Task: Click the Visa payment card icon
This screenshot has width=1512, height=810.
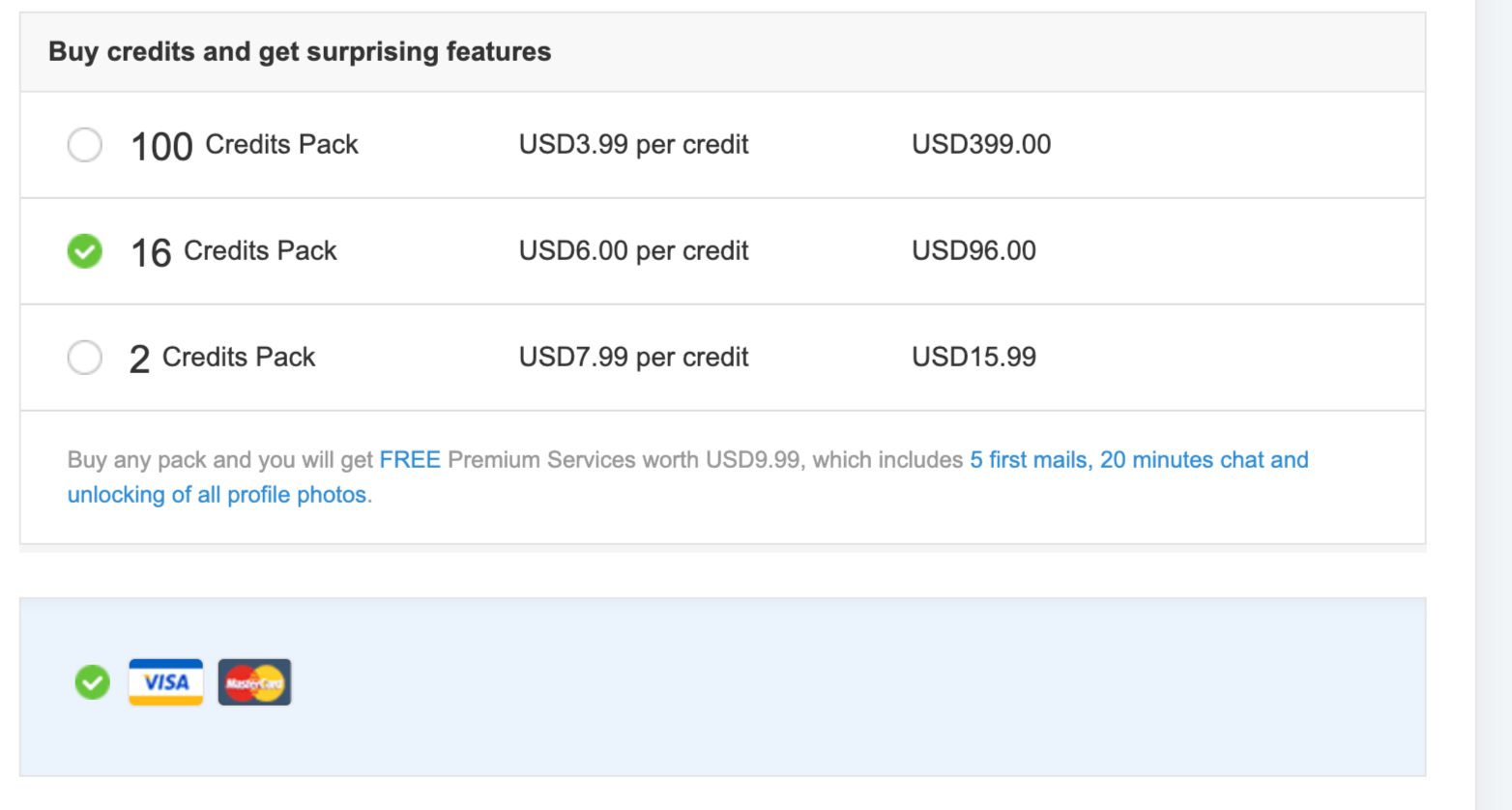Action: 164,681
